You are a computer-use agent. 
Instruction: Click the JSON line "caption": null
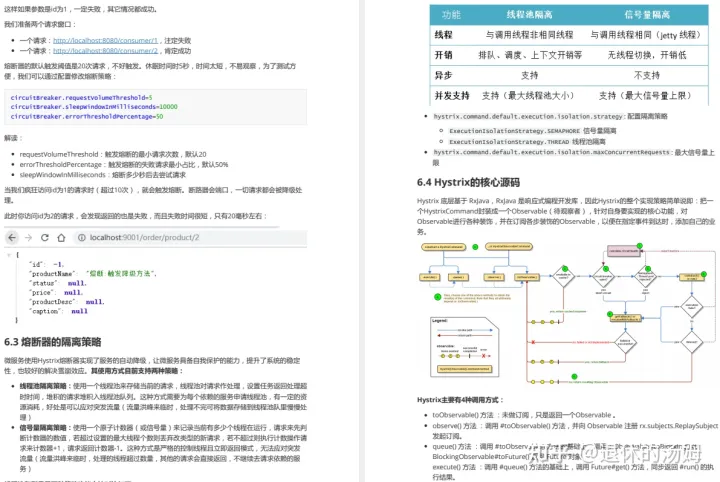58,311
